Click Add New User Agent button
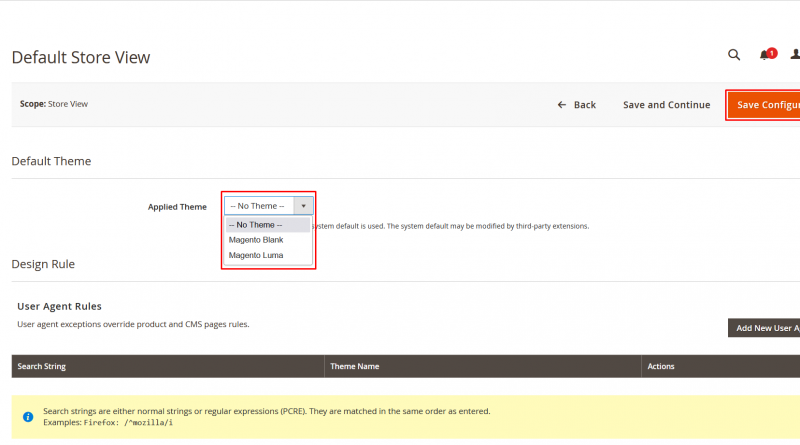Viewport: 800px width, 445px height. [765, 328]
